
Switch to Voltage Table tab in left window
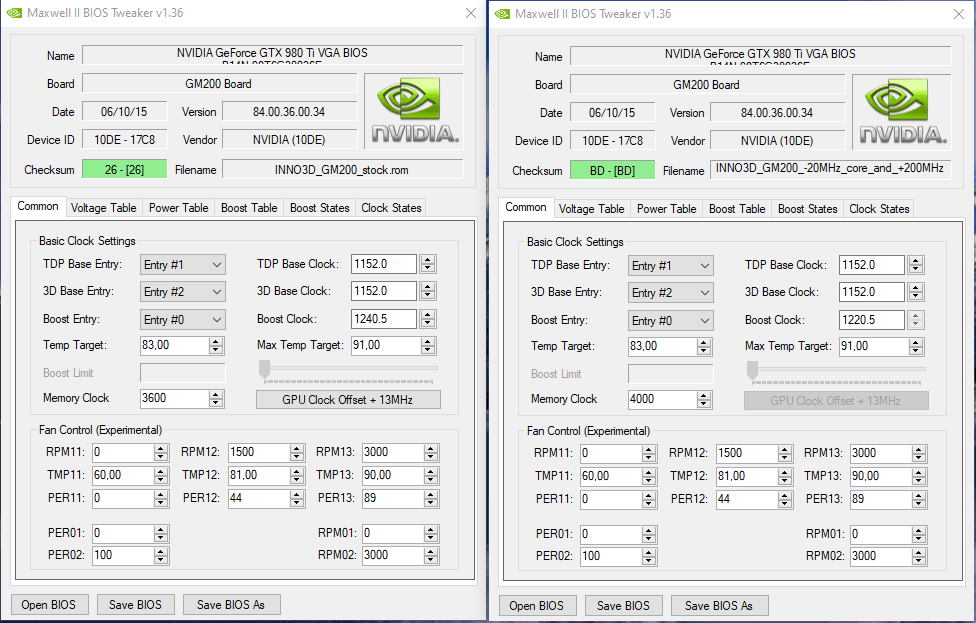point(103,208)
